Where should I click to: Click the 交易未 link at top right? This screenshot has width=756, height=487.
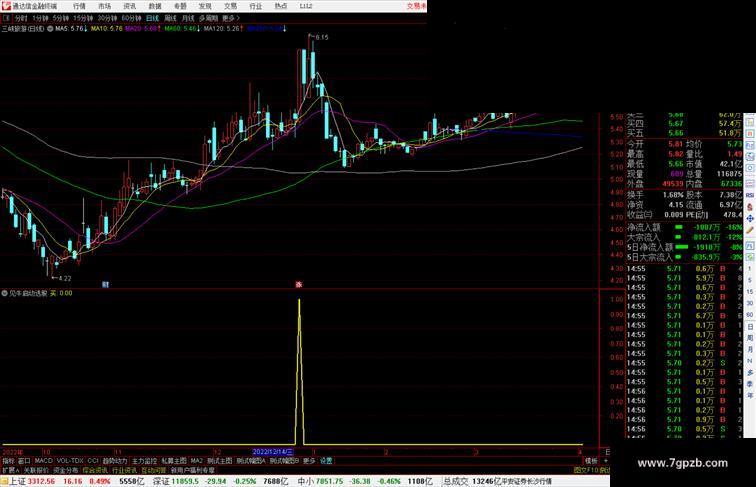click(x=417, y=6)
